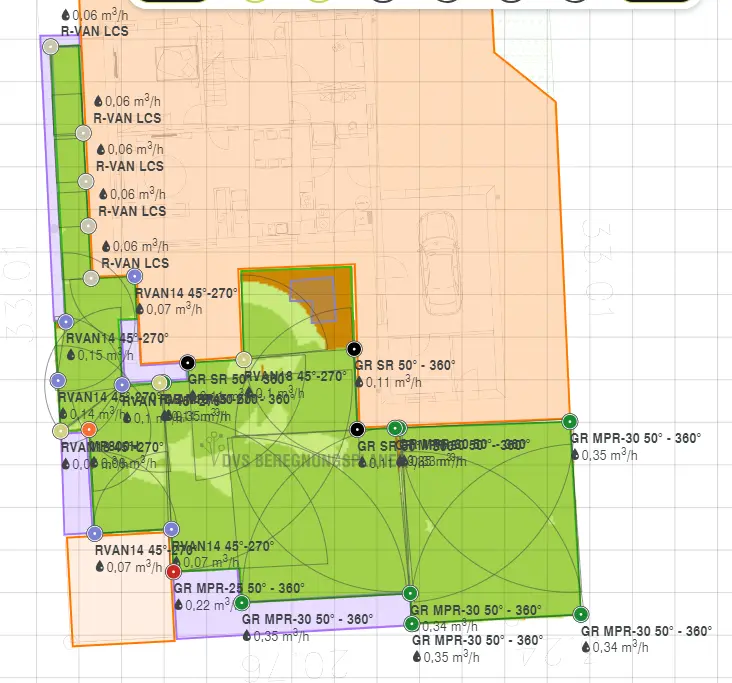The width and height of the screenshot is (732, 683).
Task: Select the green GR MPR-30 sprinkler beside the GR MPR-25 label
Action: [x=241, y=603]
